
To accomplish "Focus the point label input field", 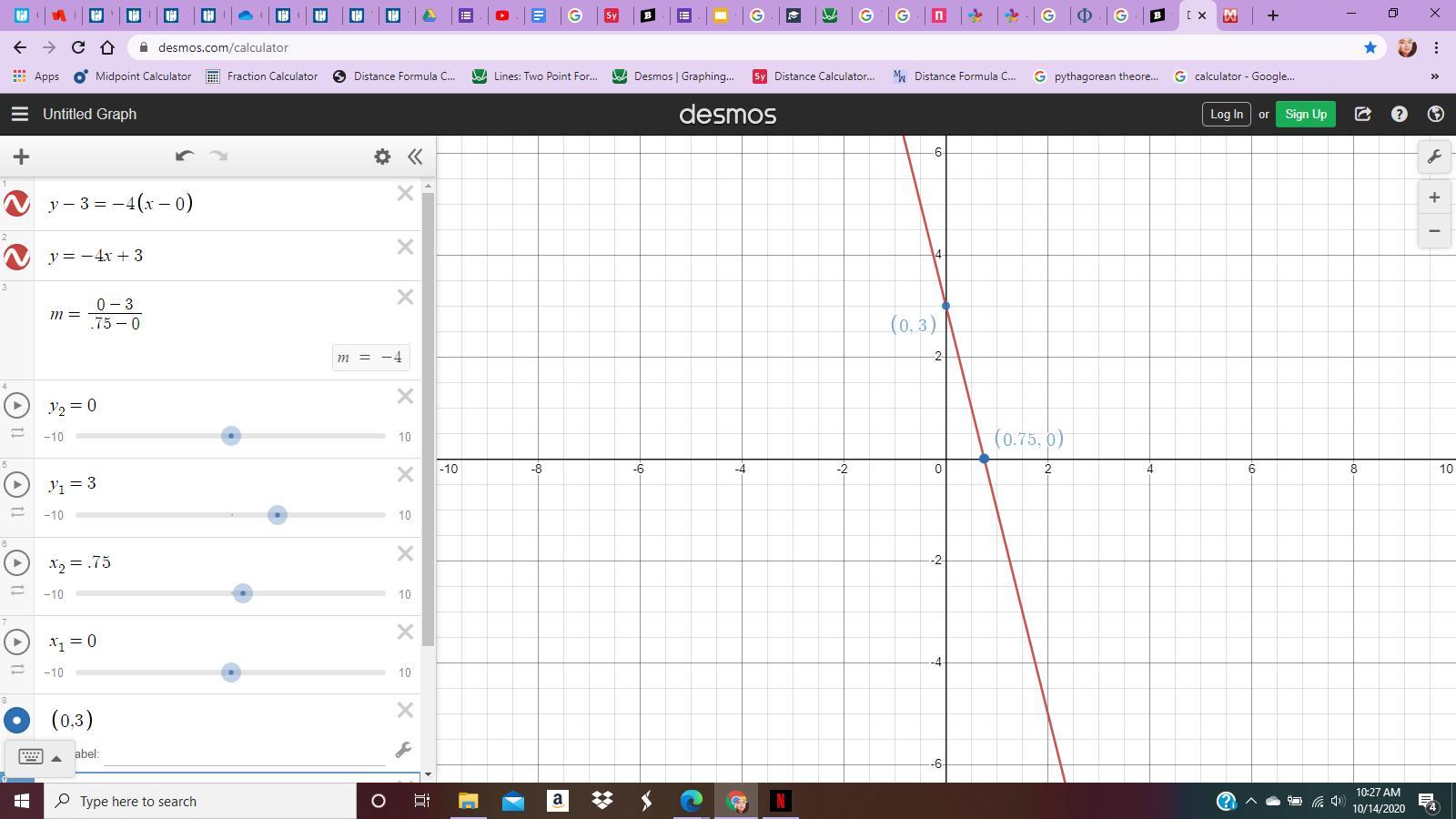I will [246, 753].
